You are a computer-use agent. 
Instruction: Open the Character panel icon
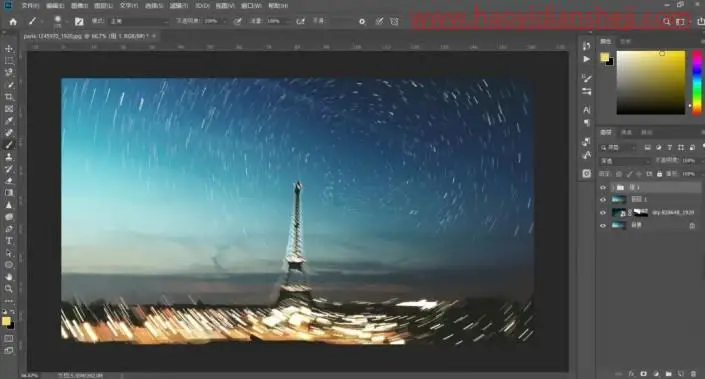[x=586, y=110]
